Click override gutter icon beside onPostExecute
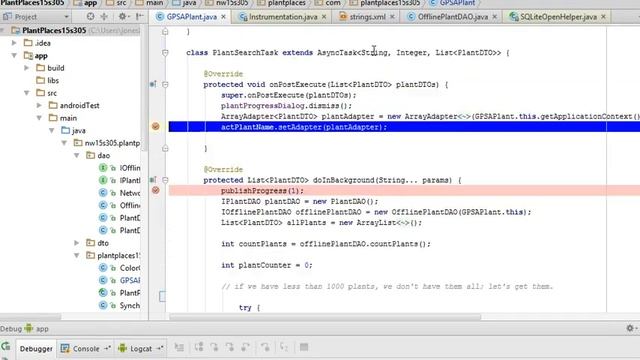 (153, 84)
